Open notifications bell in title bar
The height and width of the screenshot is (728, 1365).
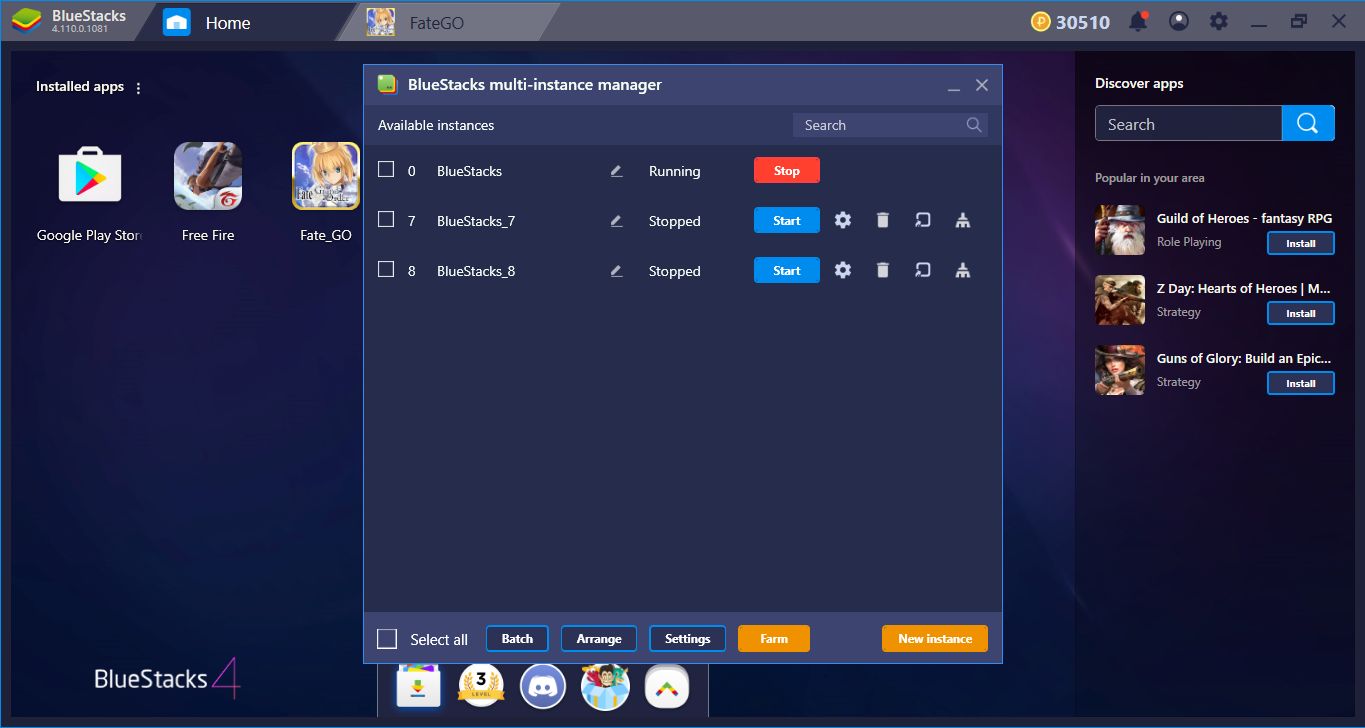(x=1138, y=21)
